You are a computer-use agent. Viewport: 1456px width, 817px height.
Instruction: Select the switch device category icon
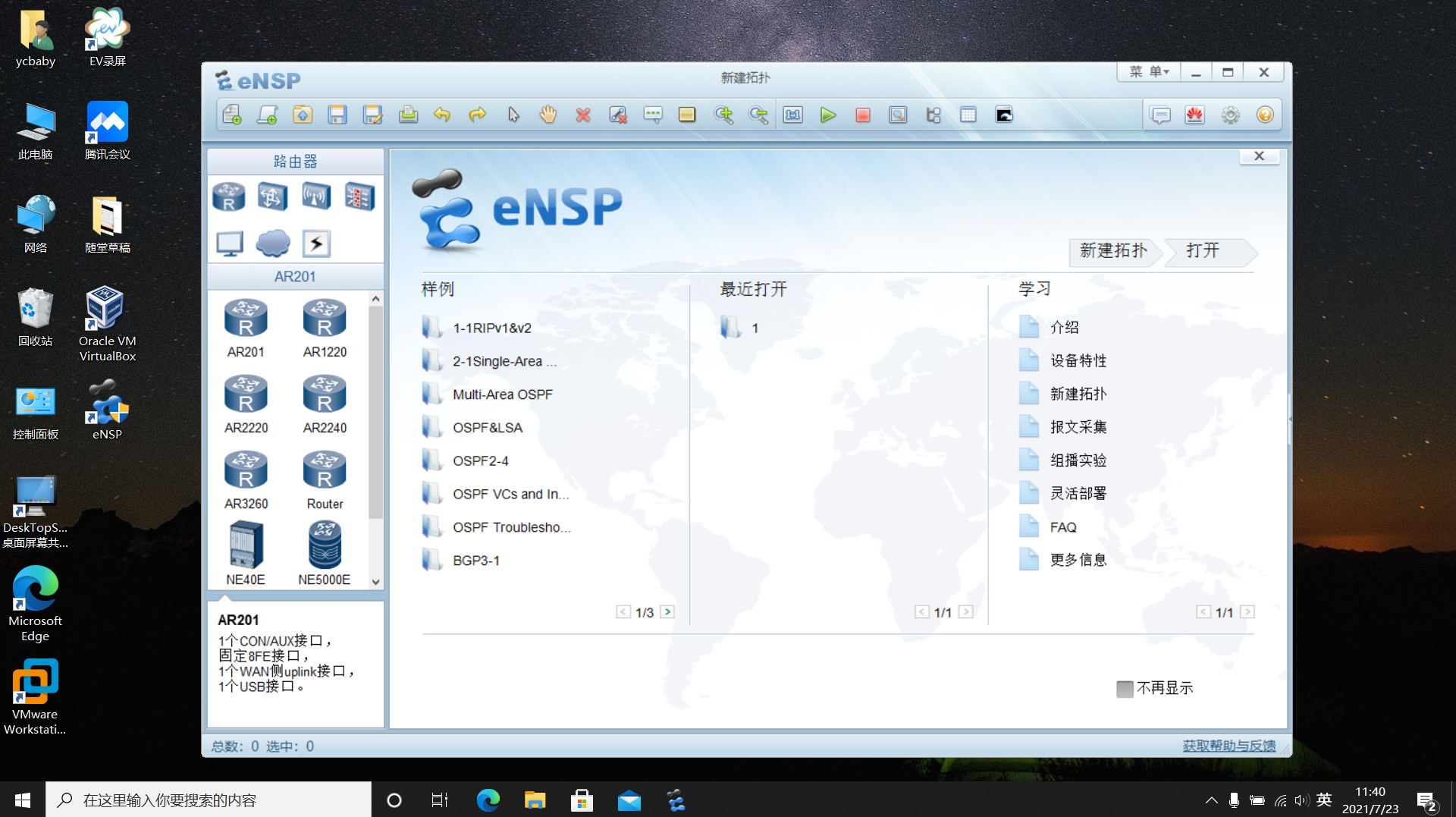point(272,196)
